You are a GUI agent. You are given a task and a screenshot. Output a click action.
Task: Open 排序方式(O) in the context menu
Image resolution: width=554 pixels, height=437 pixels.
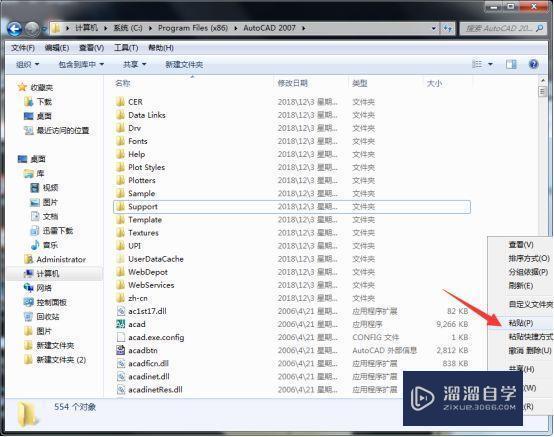(x=529, y=258)
